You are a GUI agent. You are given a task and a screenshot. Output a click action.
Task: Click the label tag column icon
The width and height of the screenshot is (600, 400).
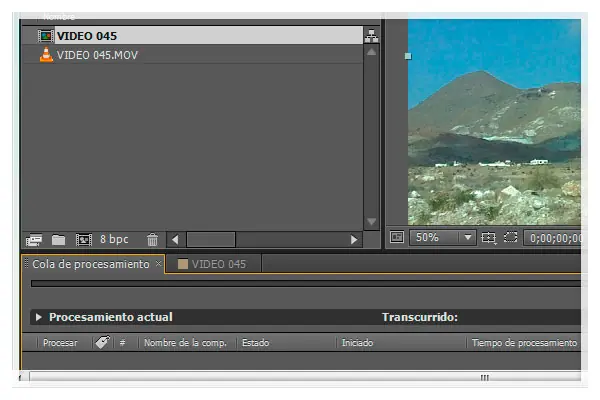[x=102, y=342]
